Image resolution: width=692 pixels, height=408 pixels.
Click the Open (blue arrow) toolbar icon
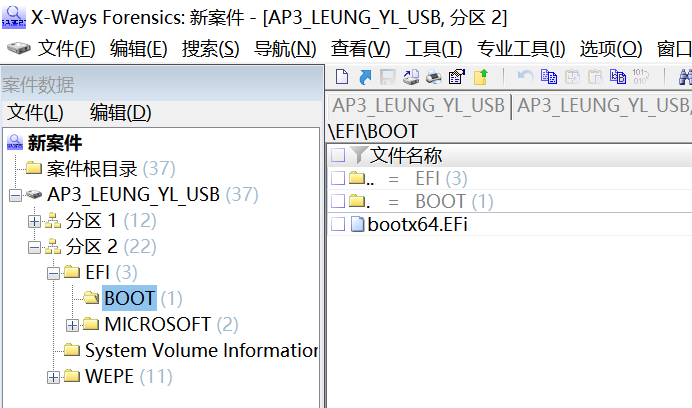[365, 77]
